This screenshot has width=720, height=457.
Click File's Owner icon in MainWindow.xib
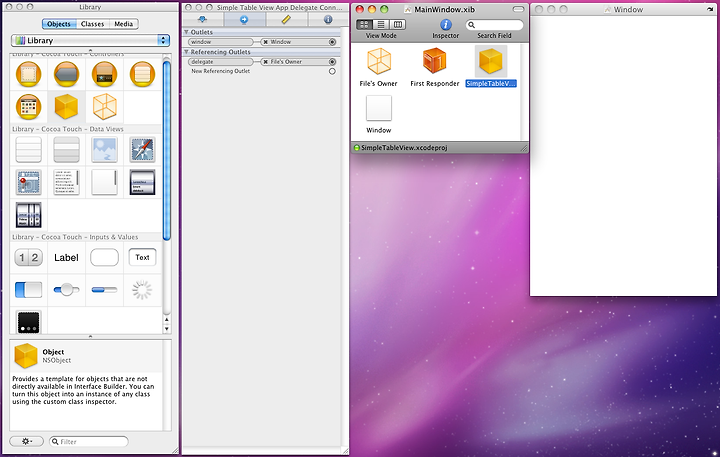tap(379, 62)
